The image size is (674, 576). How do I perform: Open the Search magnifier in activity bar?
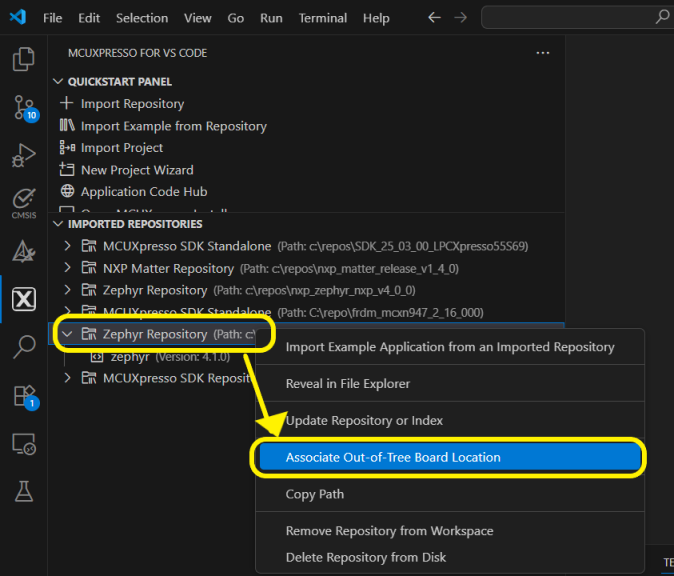point(23,347)
